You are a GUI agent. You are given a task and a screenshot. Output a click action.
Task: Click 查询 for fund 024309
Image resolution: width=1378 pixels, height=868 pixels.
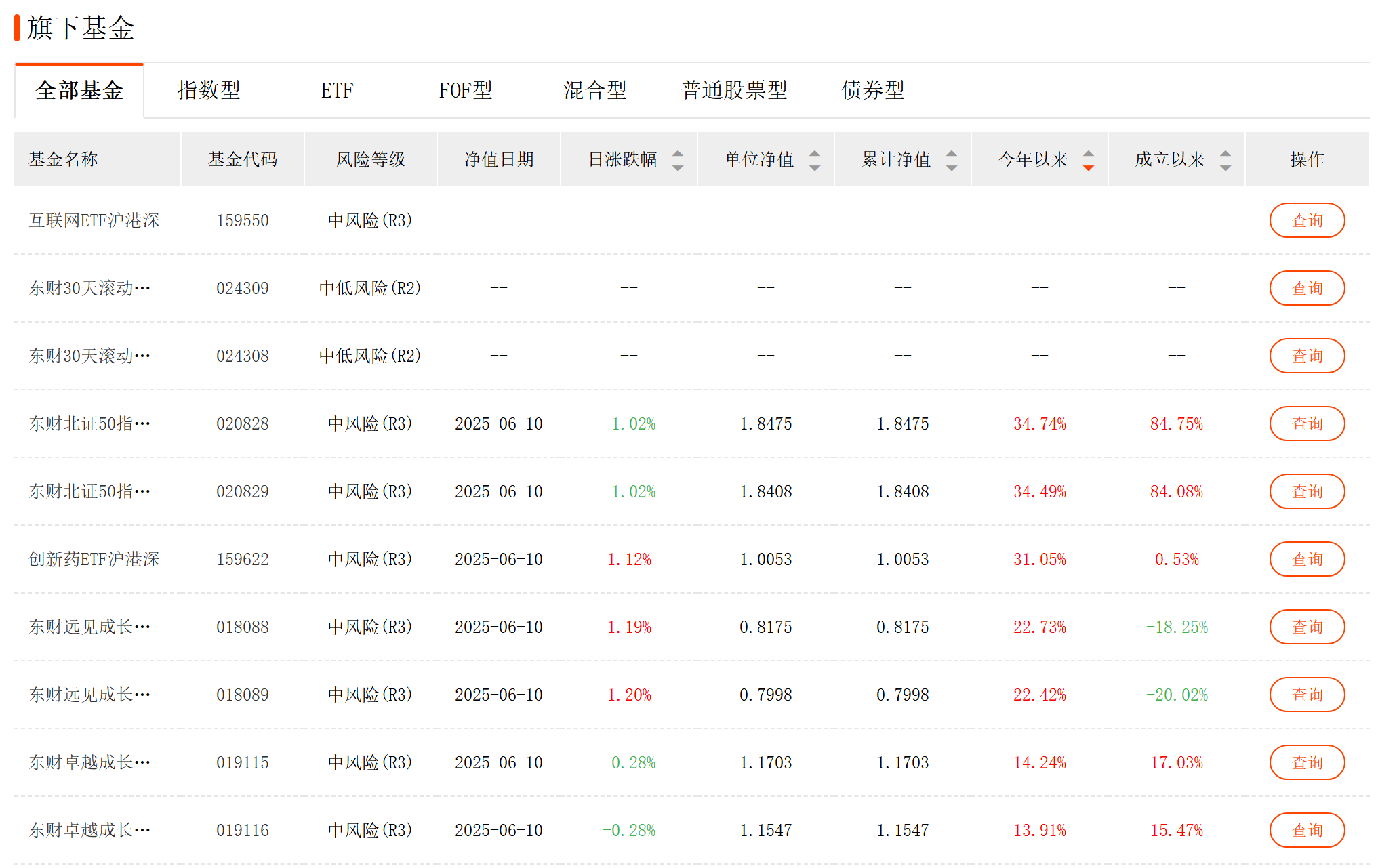1307,288
